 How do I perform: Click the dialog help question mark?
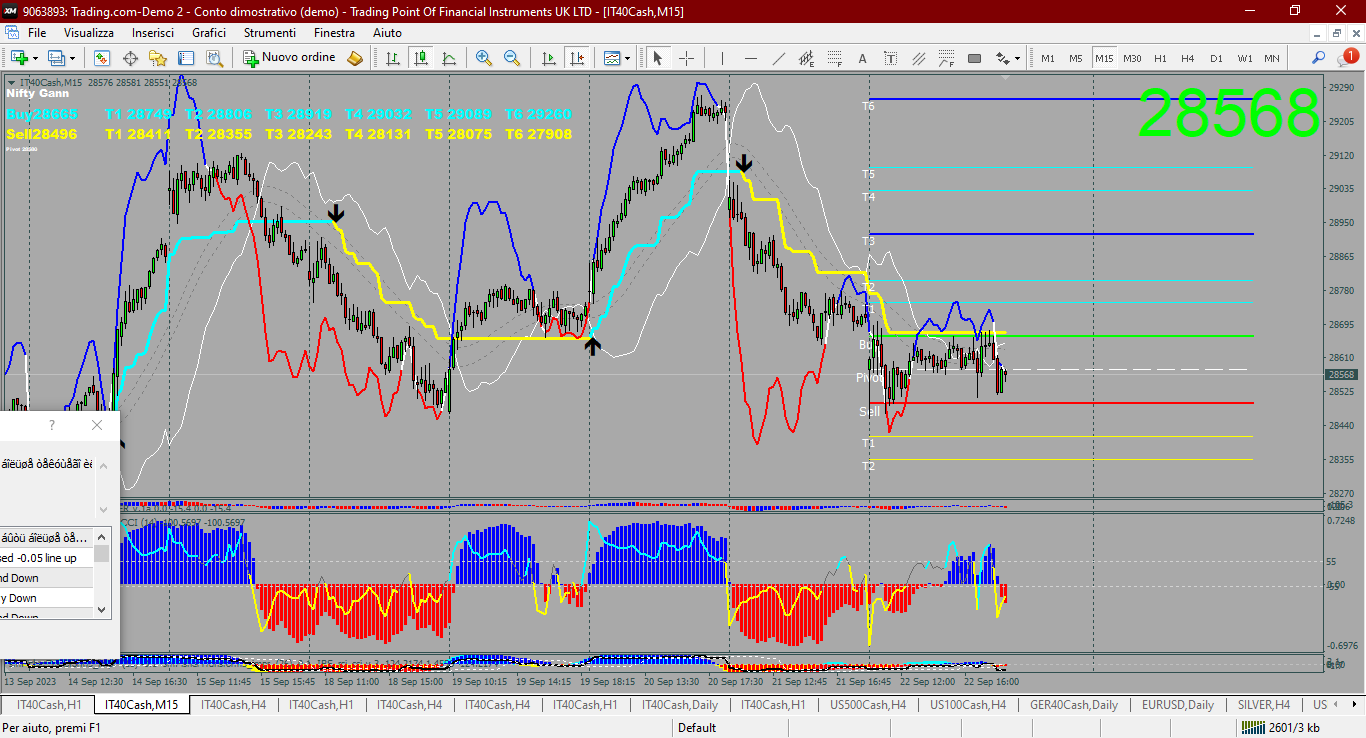click(x=52, y=425)
